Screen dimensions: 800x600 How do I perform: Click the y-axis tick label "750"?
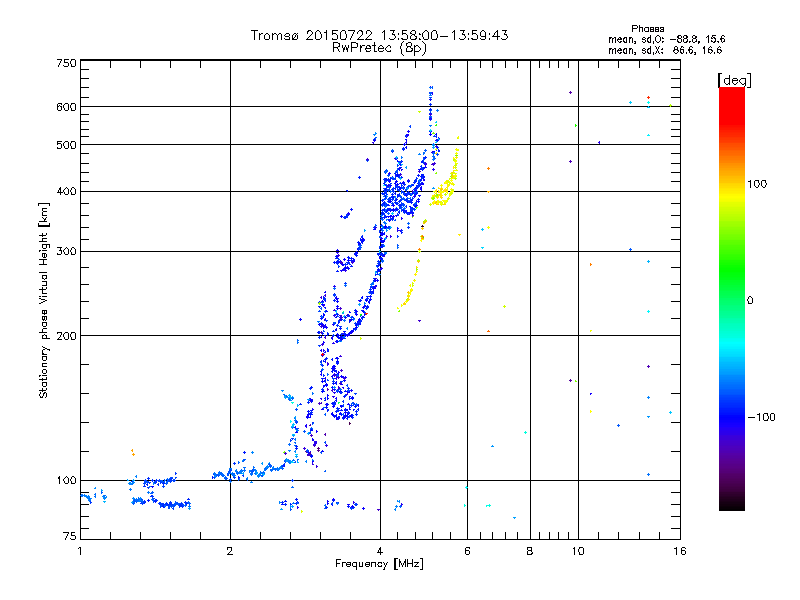(x=66, y=63)
